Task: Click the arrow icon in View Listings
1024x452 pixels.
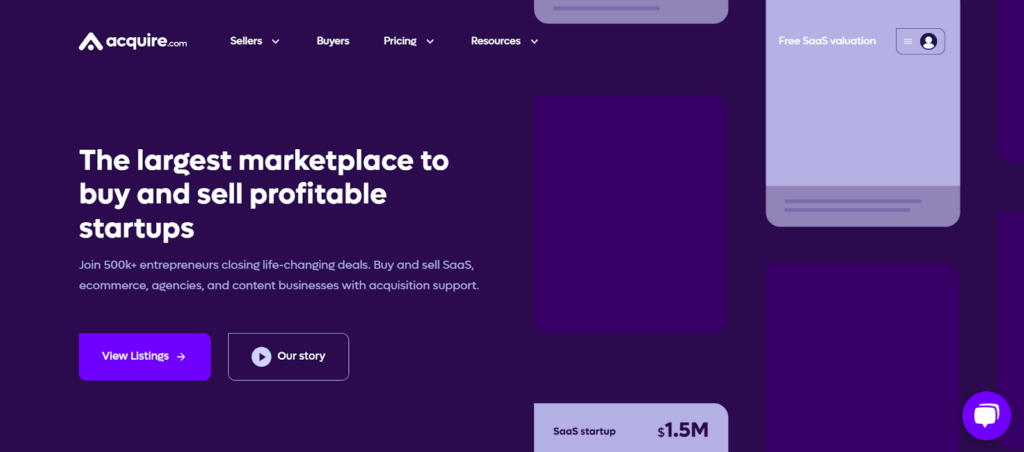Action: (x=181, y=356)
